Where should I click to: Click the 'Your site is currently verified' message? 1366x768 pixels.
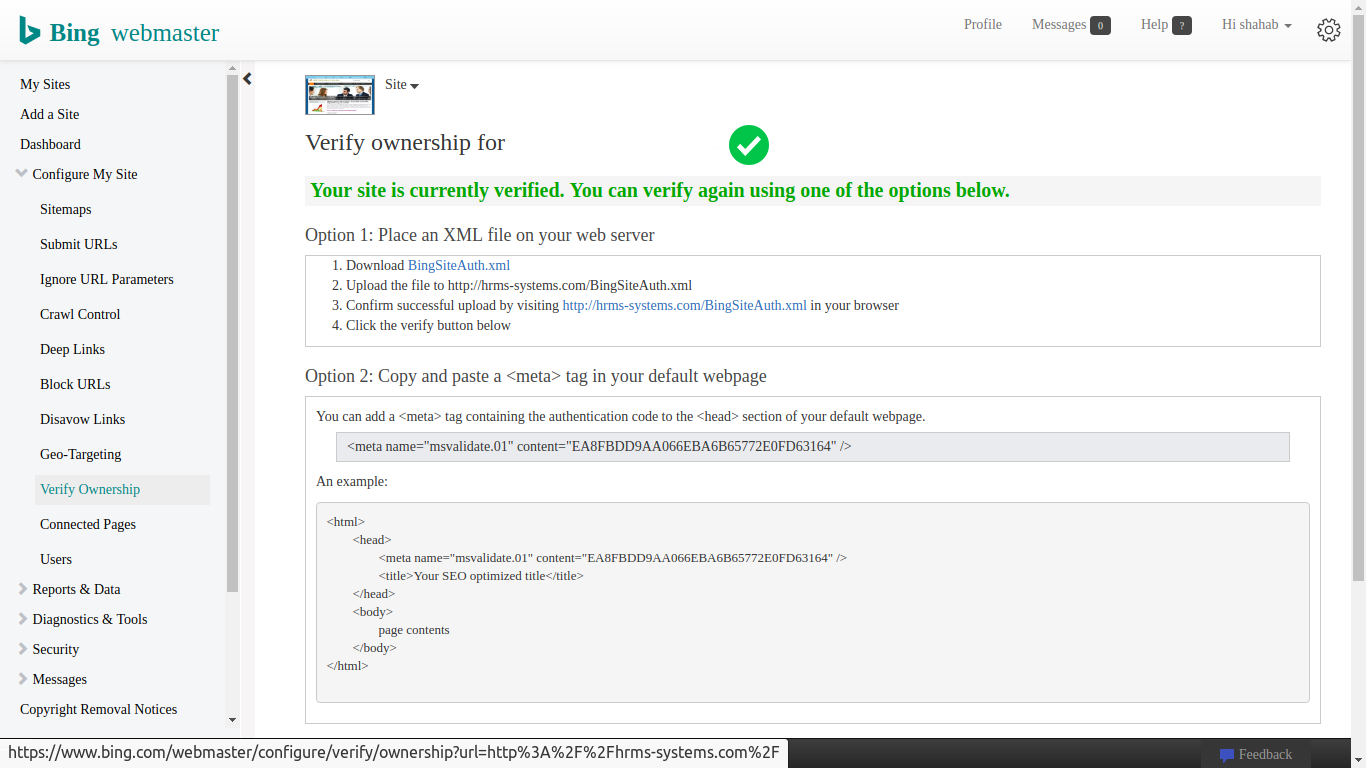pos(660,190)
